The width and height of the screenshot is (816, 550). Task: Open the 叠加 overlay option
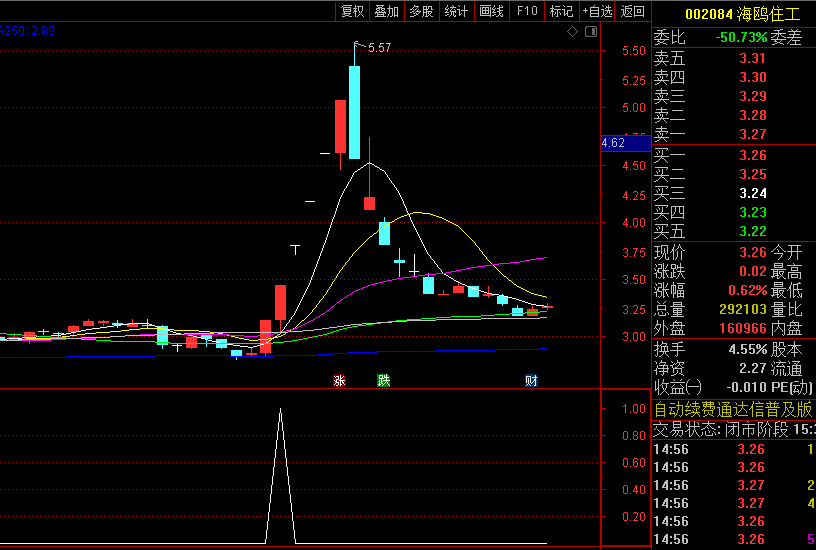[386, 11]
